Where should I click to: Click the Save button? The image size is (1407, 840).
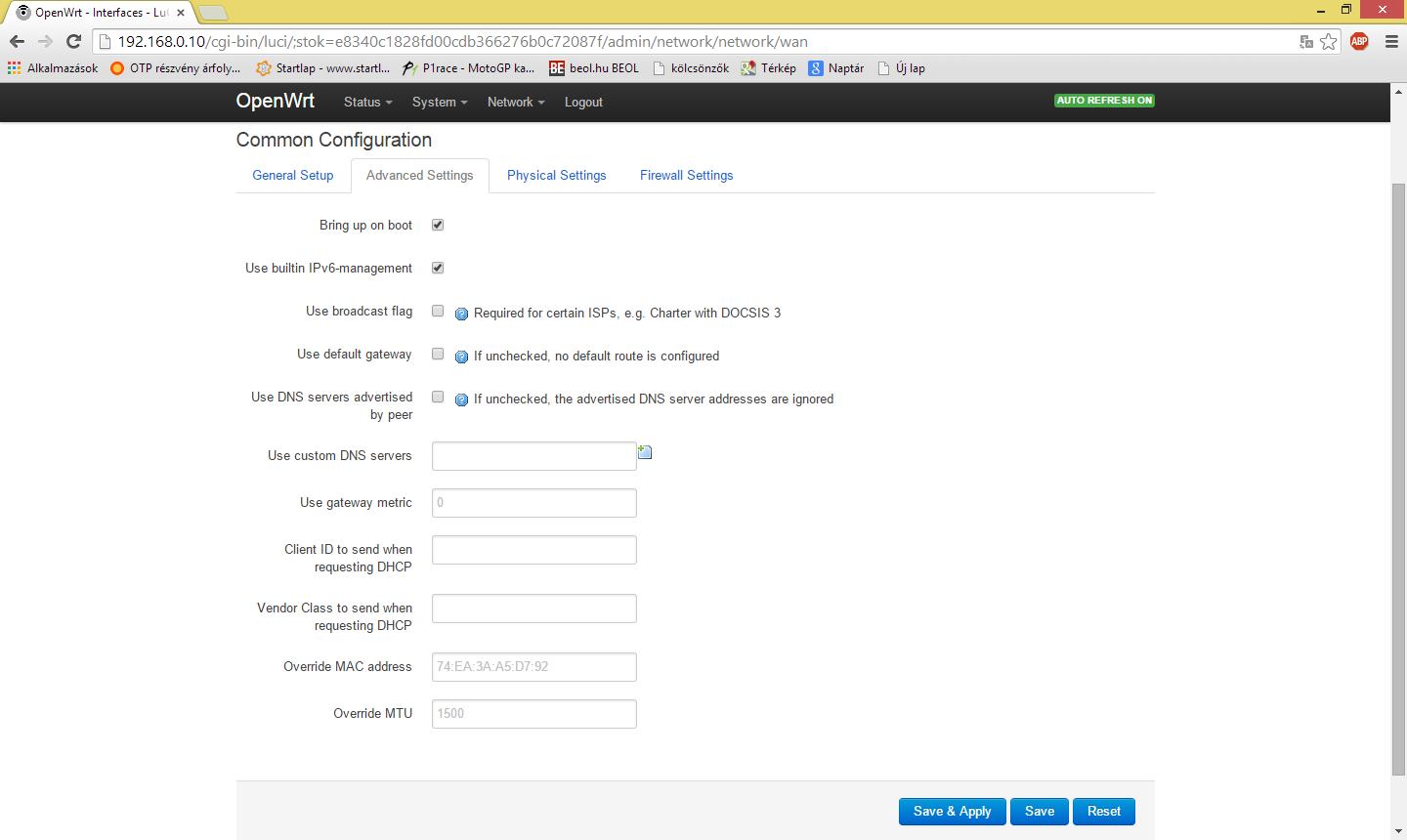[x=1040, y=812]
